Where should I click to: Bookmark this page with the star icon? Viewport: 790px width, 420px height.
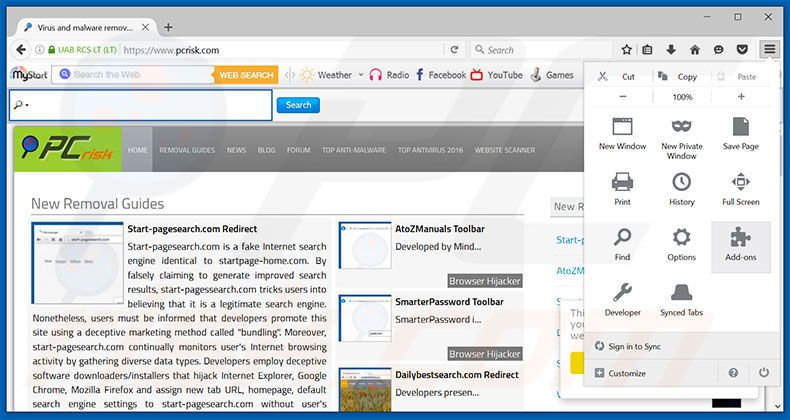(626, 49)
